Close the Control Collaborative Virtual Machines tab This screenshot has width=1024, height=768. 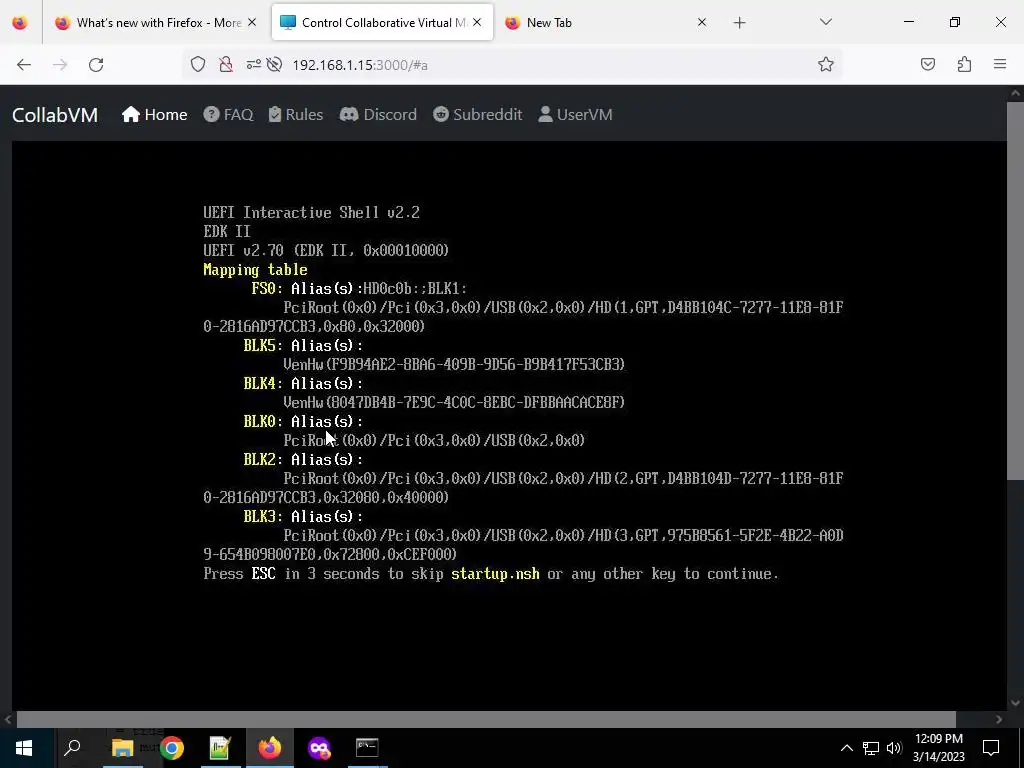477,22
